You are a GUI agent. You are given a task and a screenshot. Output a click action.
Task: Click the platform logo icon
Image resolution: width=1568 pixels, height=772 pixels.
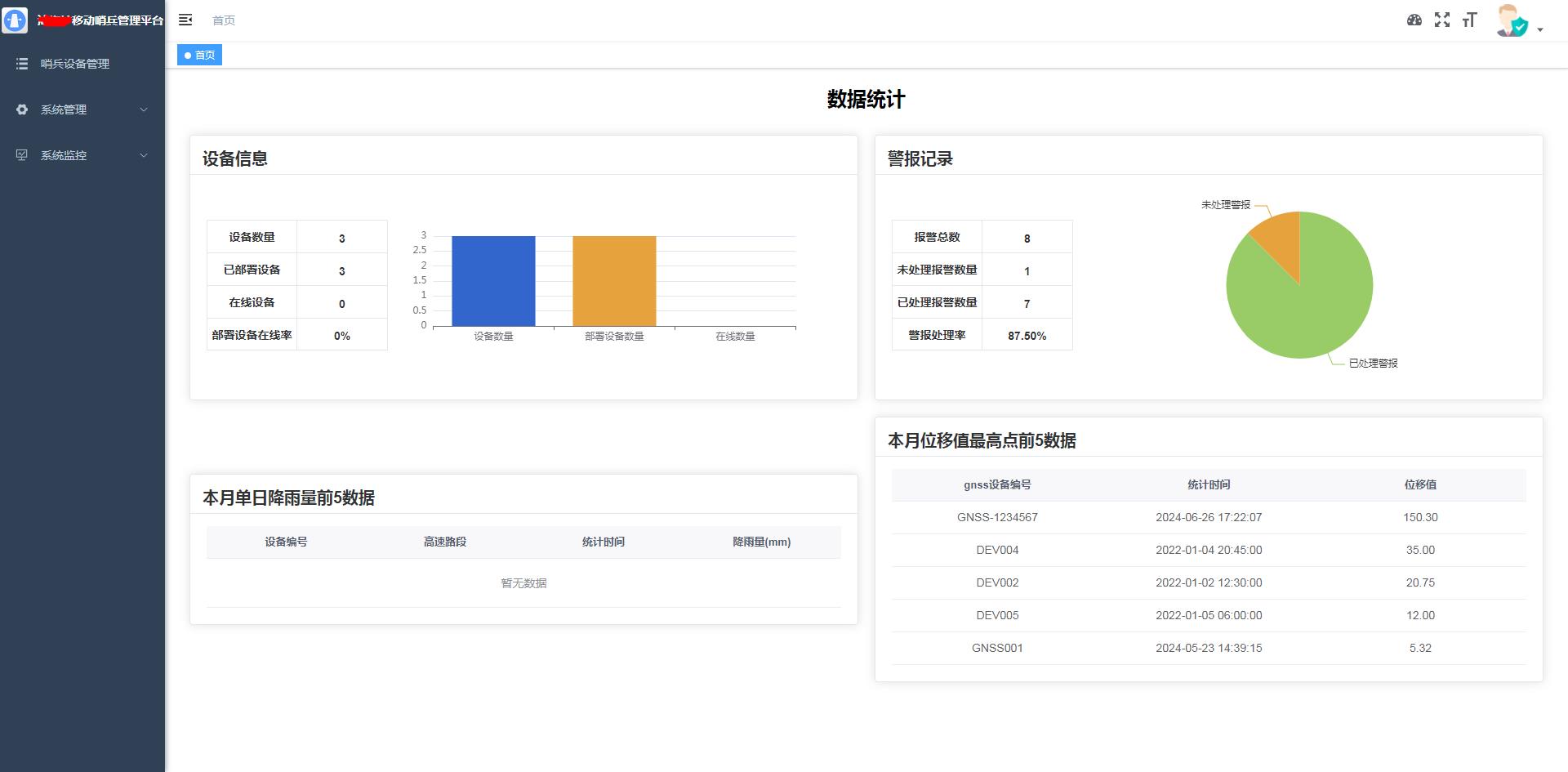pos(15,20)
